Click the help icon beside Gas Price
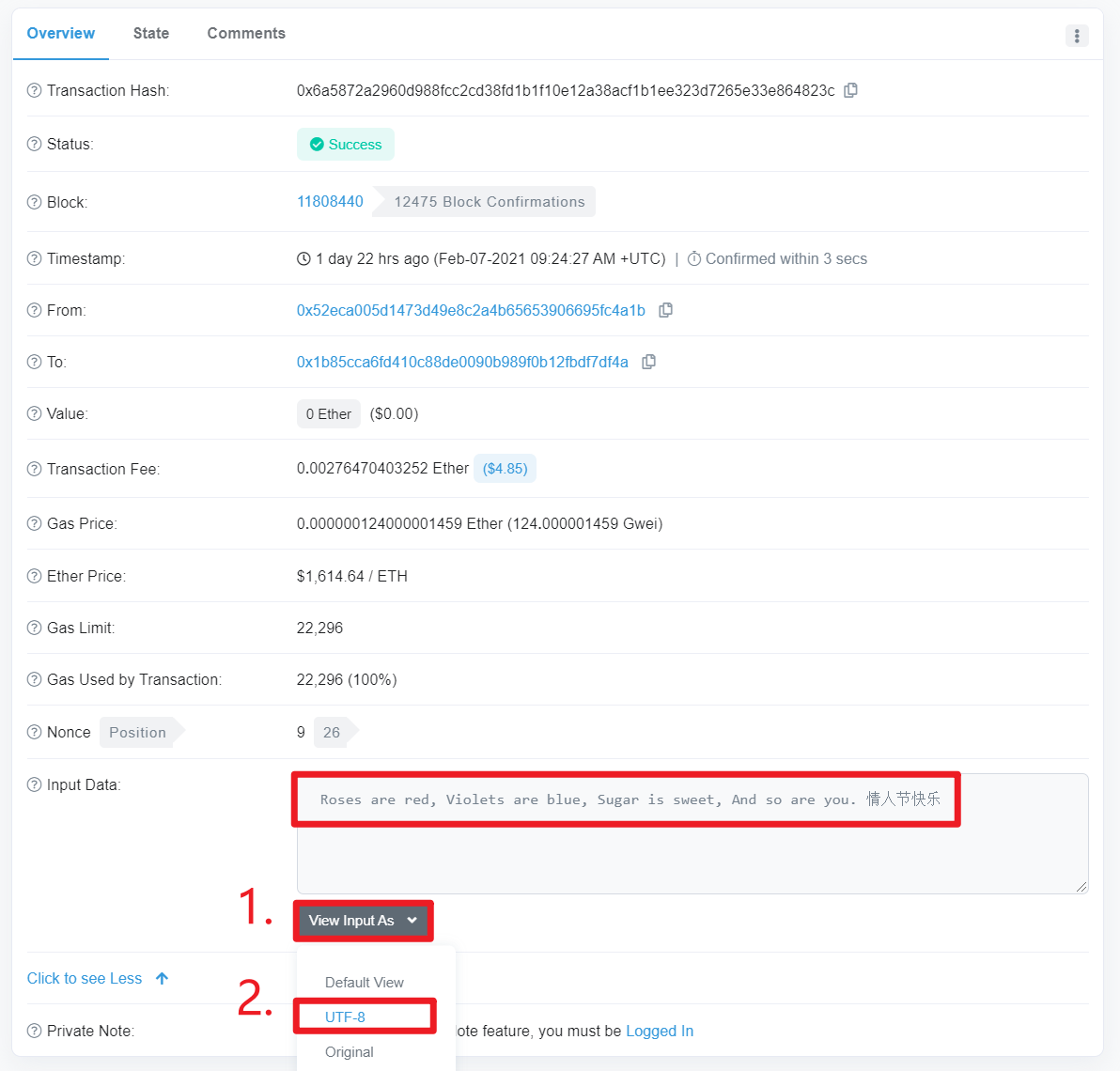The width and height of the screenshot is (1120, 1071). (35, 523)
